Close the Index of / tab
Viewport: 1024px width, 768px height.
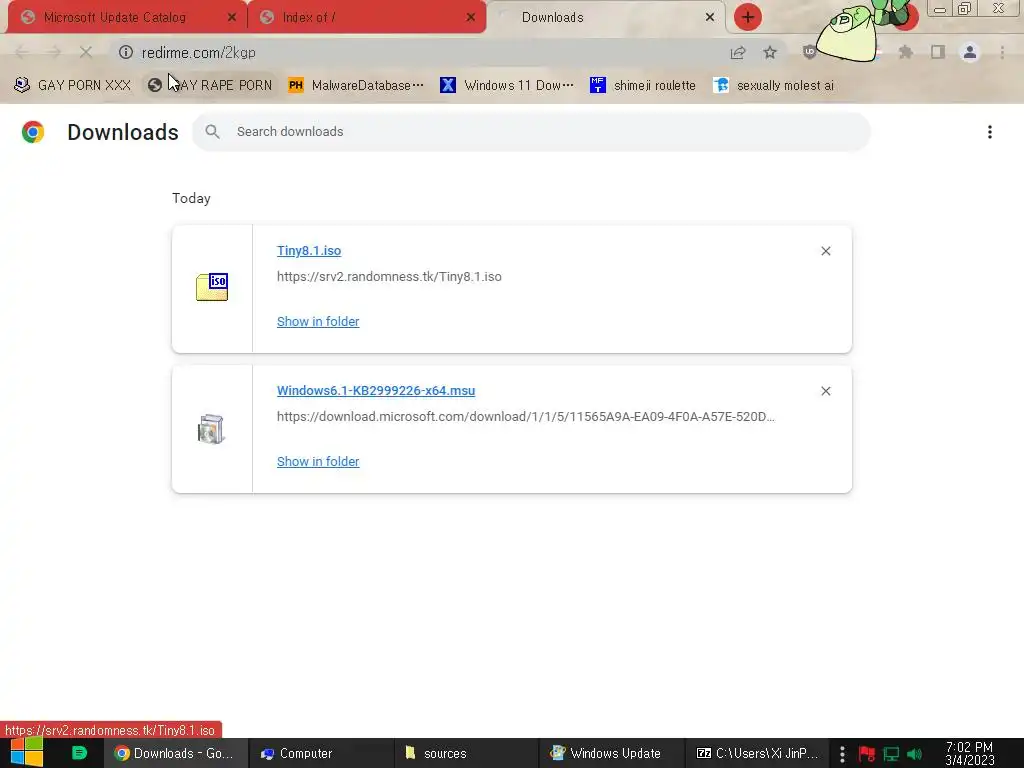(x=471, y=18)
